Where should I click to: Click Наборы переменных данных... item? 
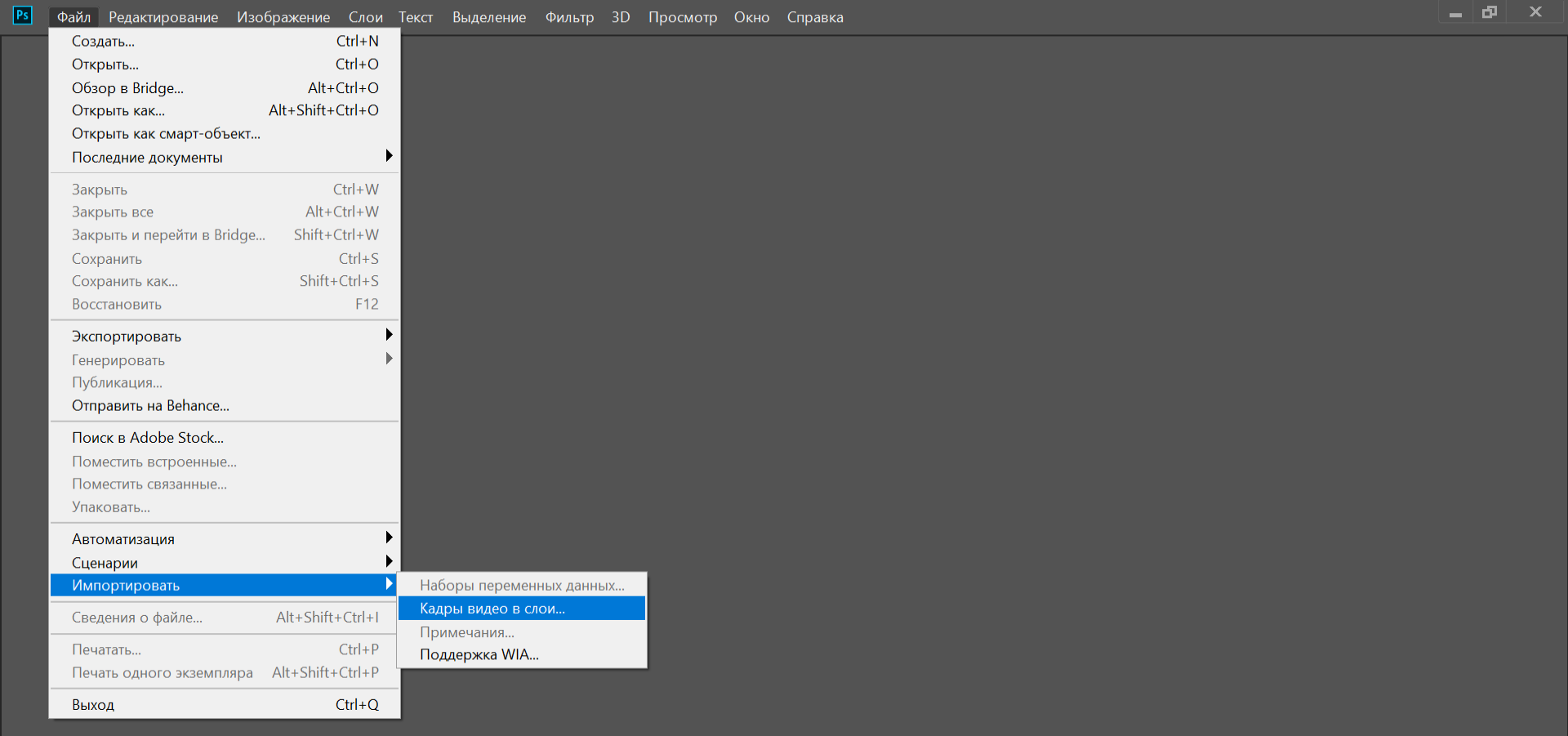(522, 585)
